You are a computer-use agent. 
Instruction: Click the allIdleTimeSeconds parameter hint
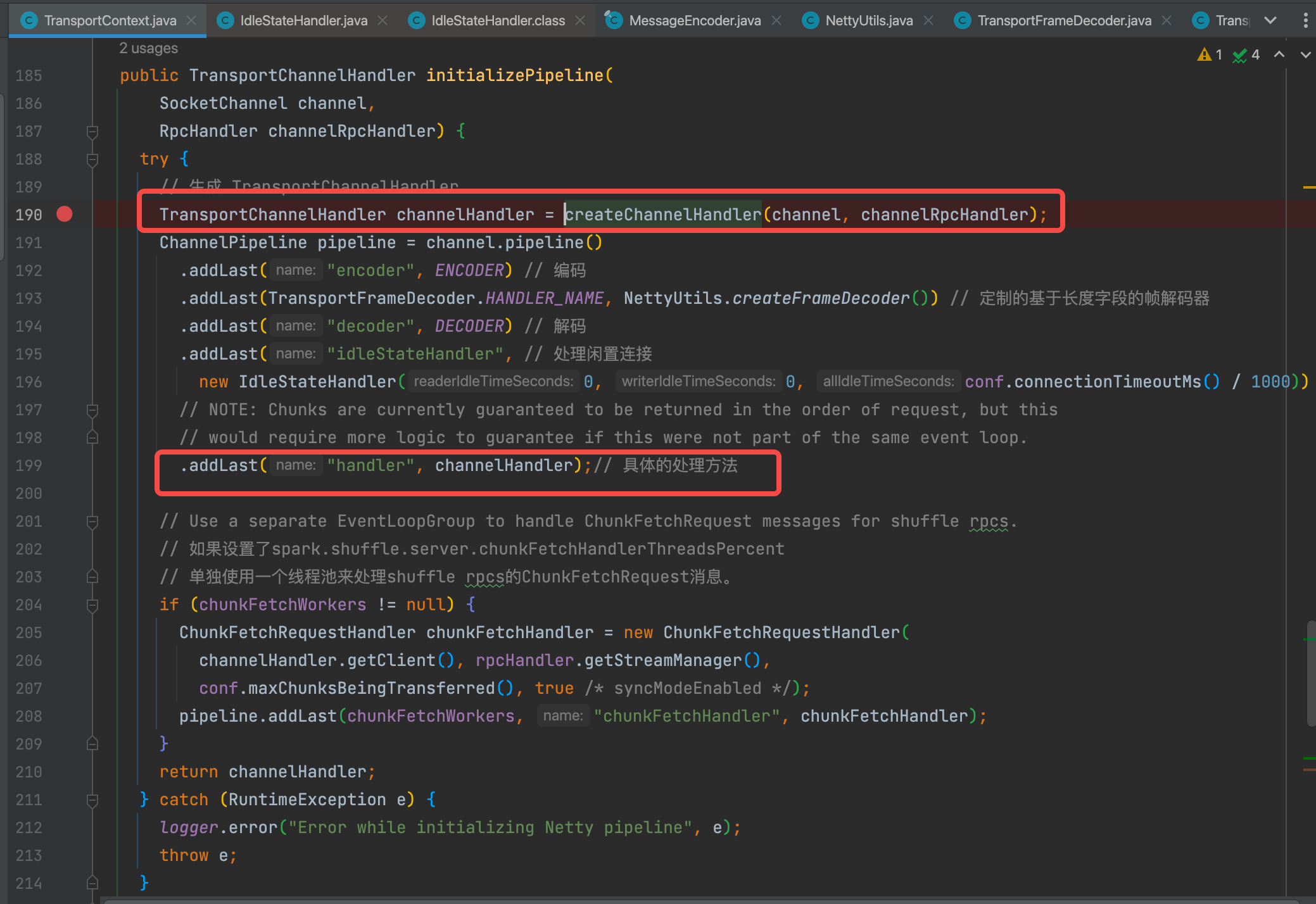coord(888,381)
